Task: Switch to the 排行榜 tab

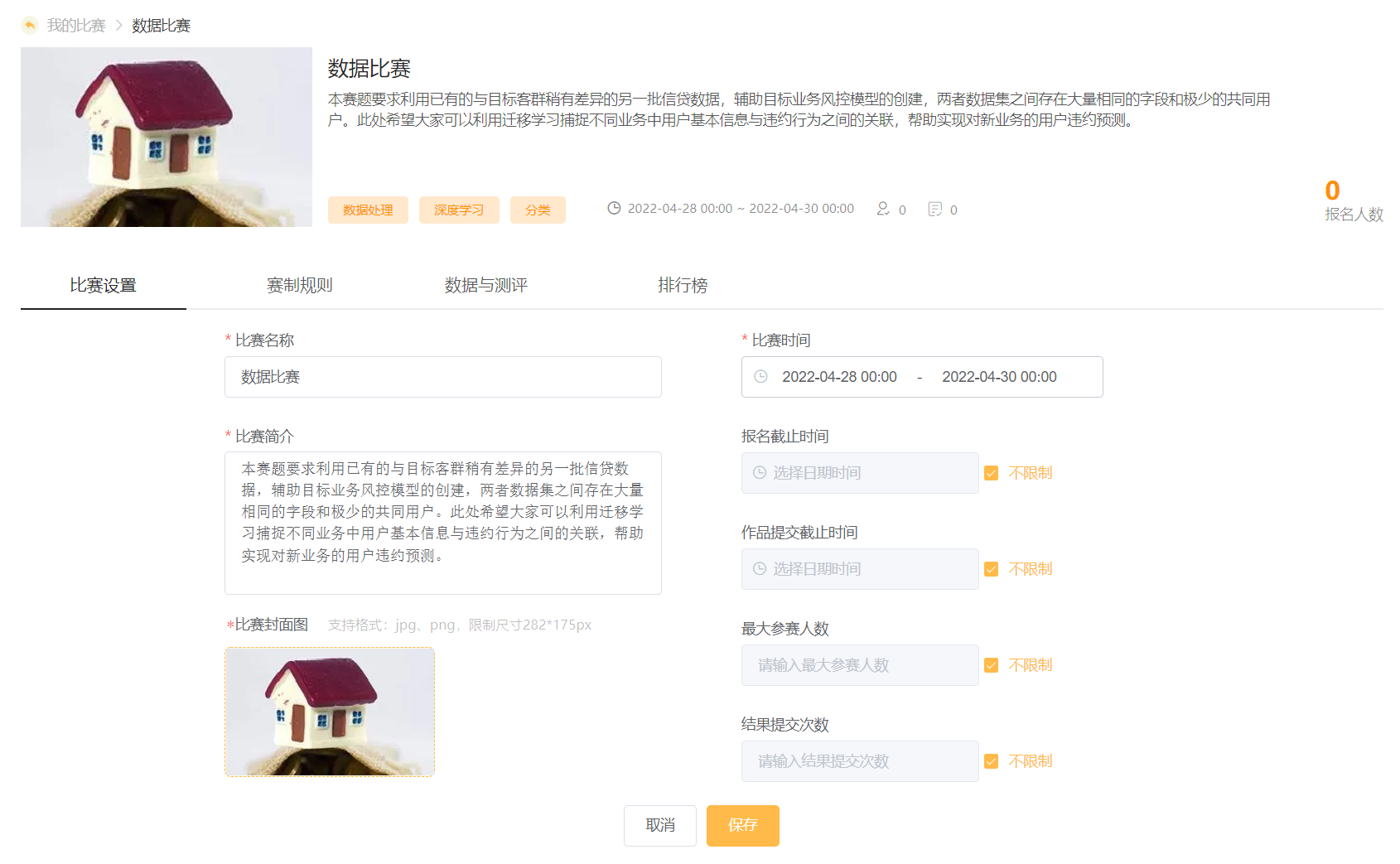Action: pyautogui.click(x=681, y=285)
